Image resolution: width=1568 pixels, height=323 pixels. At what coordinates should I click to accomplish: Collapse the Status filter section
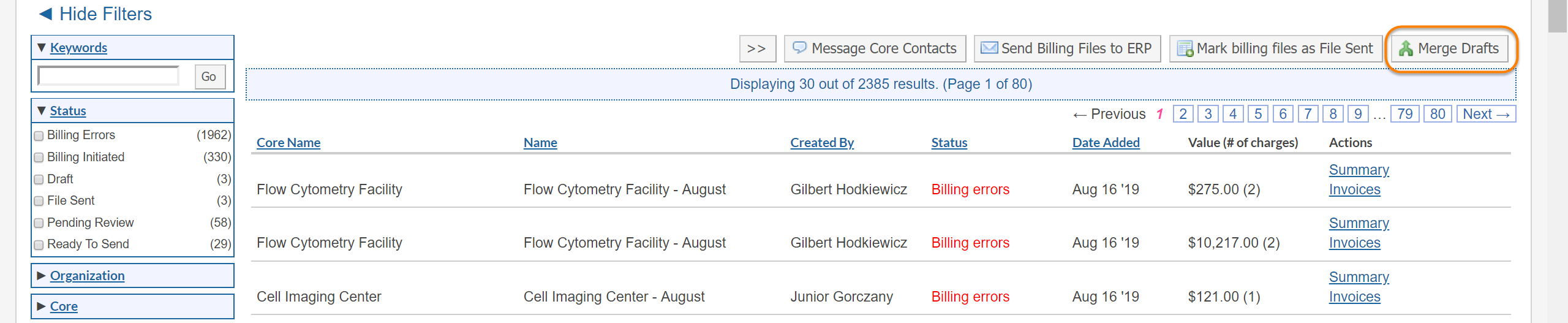coord(42,111)
